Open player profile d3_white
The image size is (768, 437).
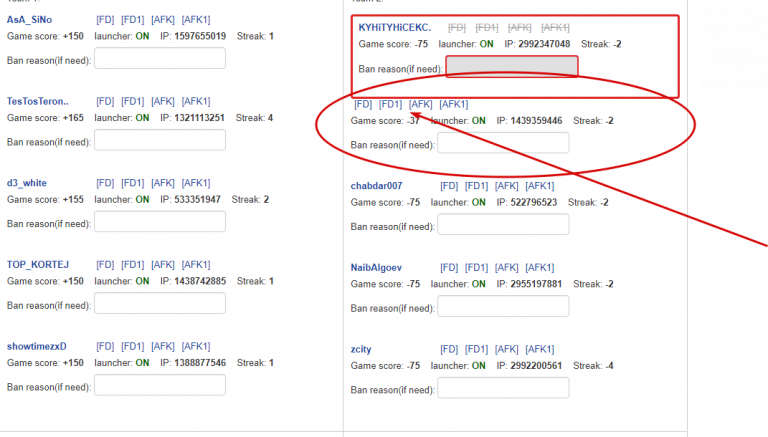click(x=27, y=183)
